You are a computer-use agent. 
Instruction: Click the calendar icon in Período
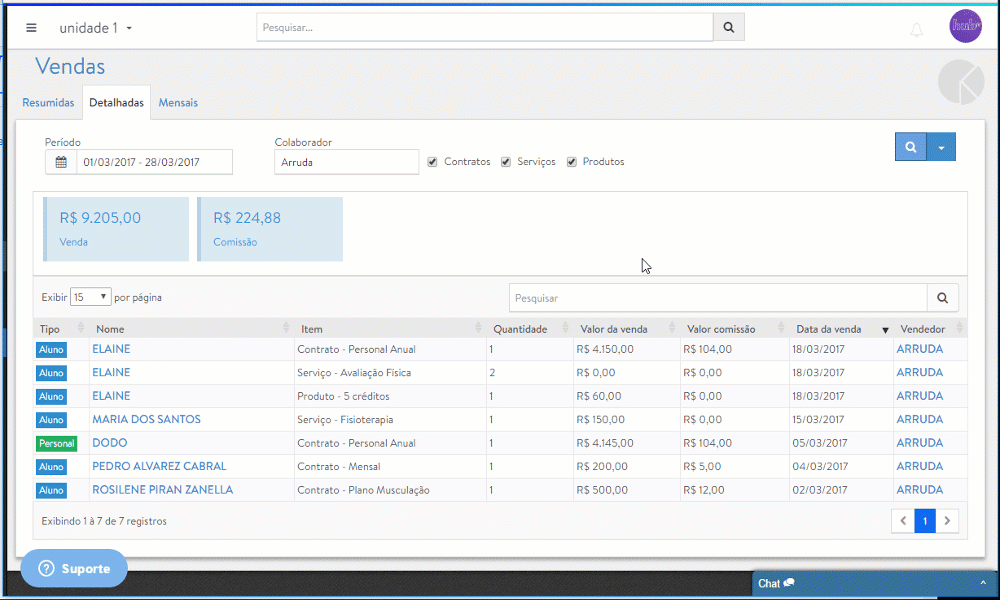[x=61, y=162]
